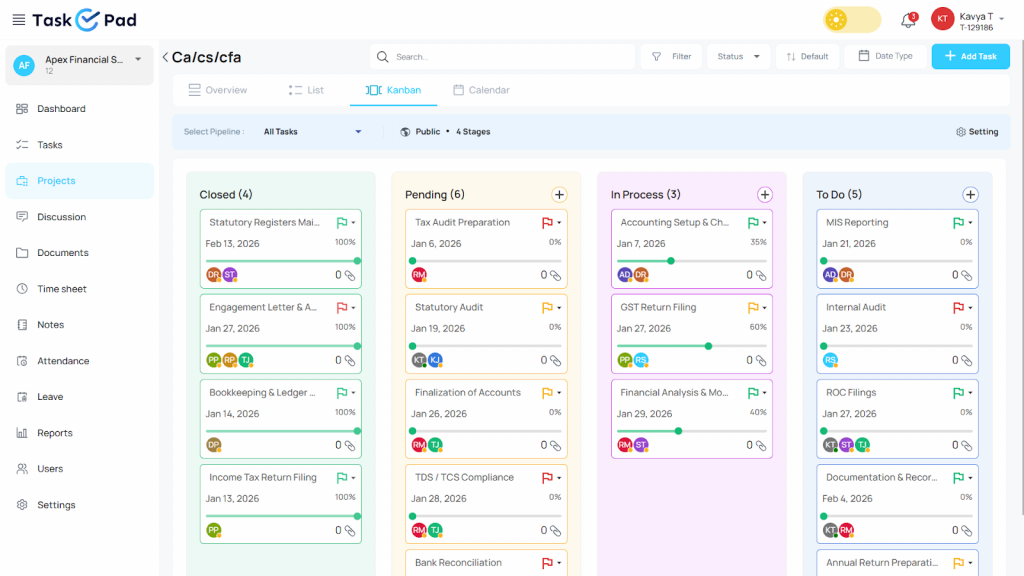
Task: Click the Add Task button
Action: (x=969, y=56)
